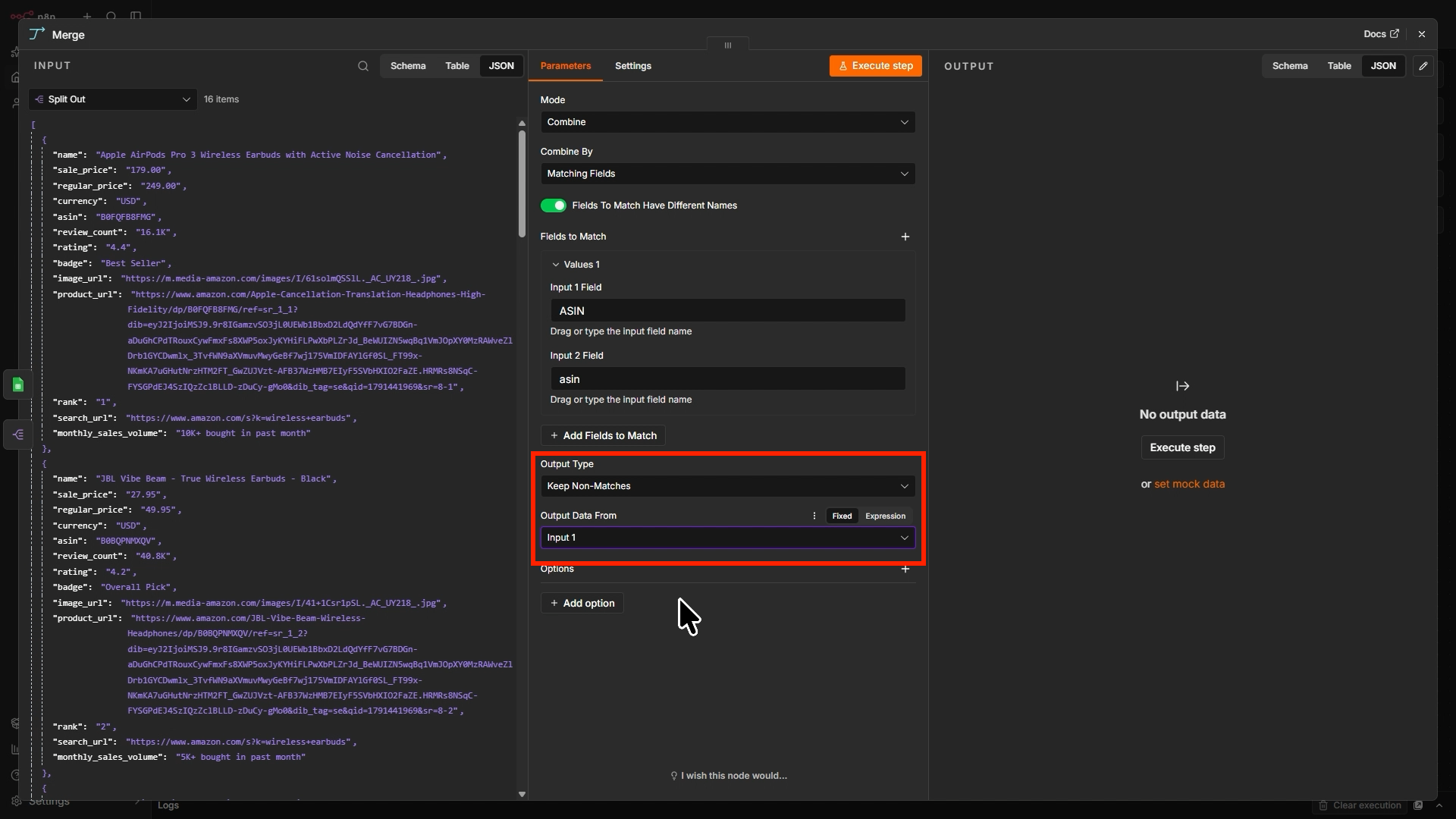Select the green spreadsheet node icon in the sidebar
The height and width of the screenshot is (819, 1456).
click(x=18, y=385)
